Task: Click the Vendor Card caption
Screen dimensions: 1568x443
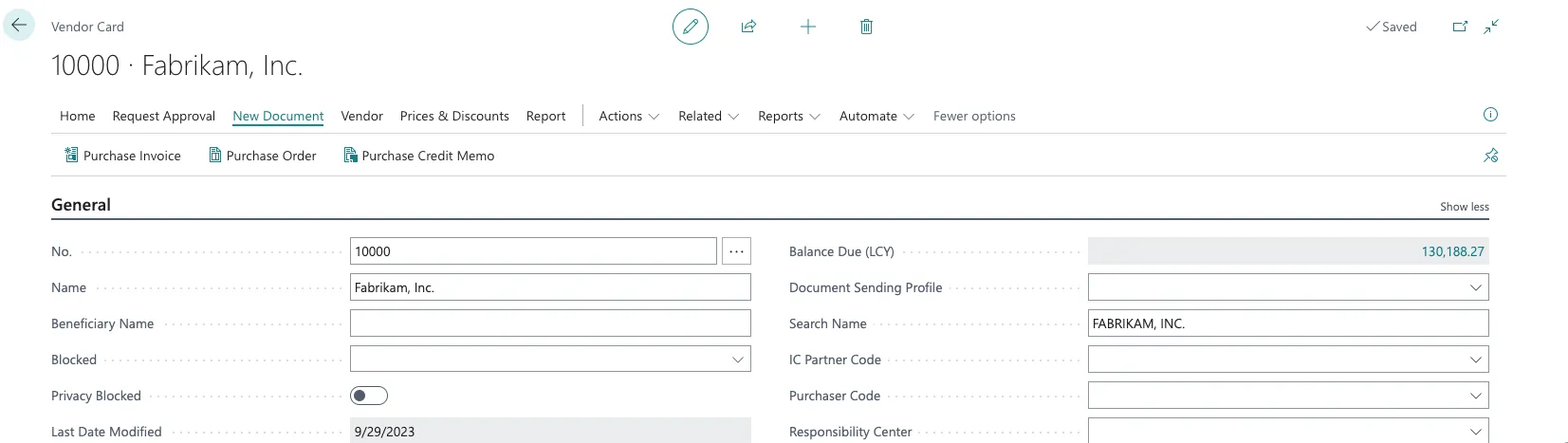Action: pyautogui.click(x=87, y=27)
